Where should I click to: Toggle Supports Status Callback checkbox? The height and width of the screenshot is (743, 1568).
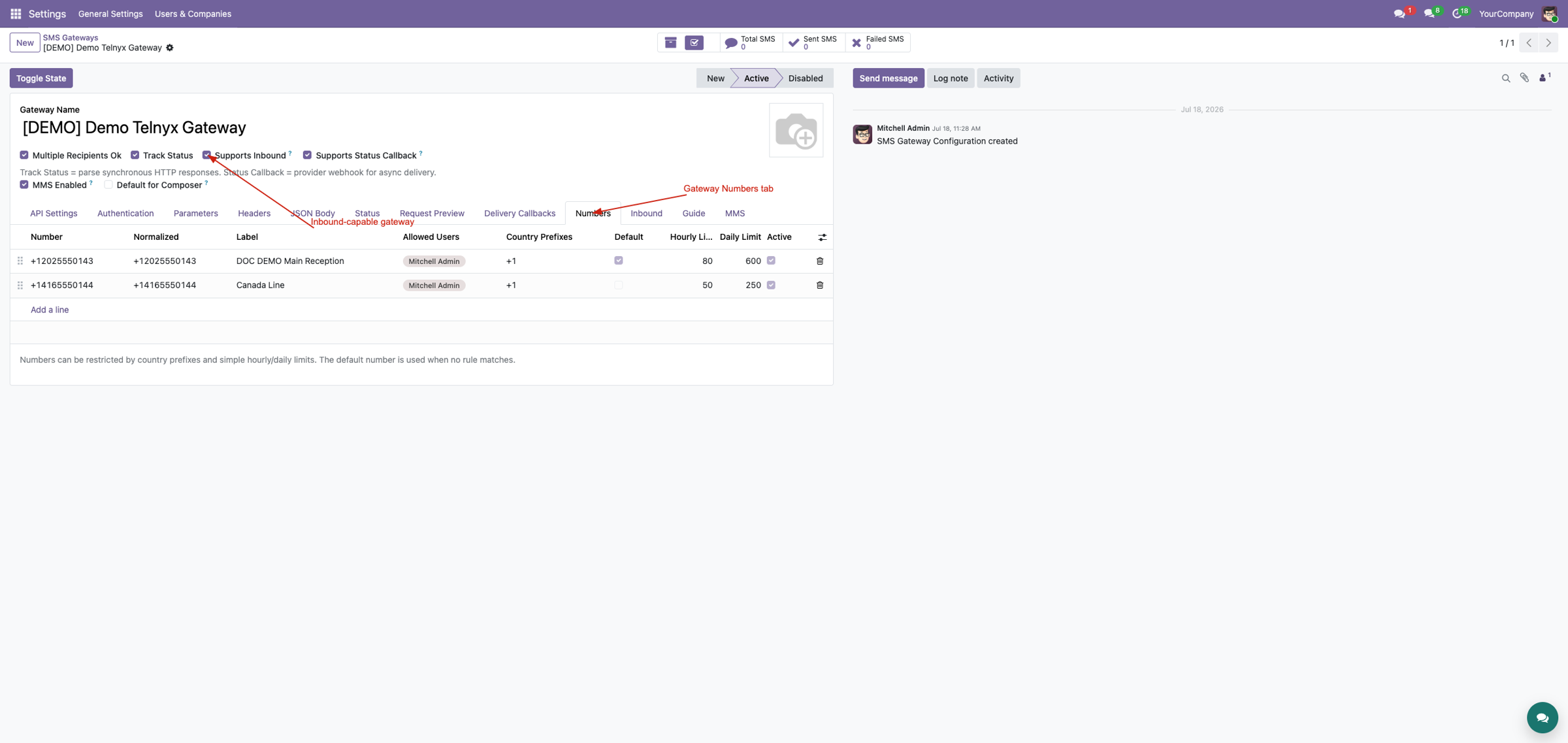[x=307, y=155]
